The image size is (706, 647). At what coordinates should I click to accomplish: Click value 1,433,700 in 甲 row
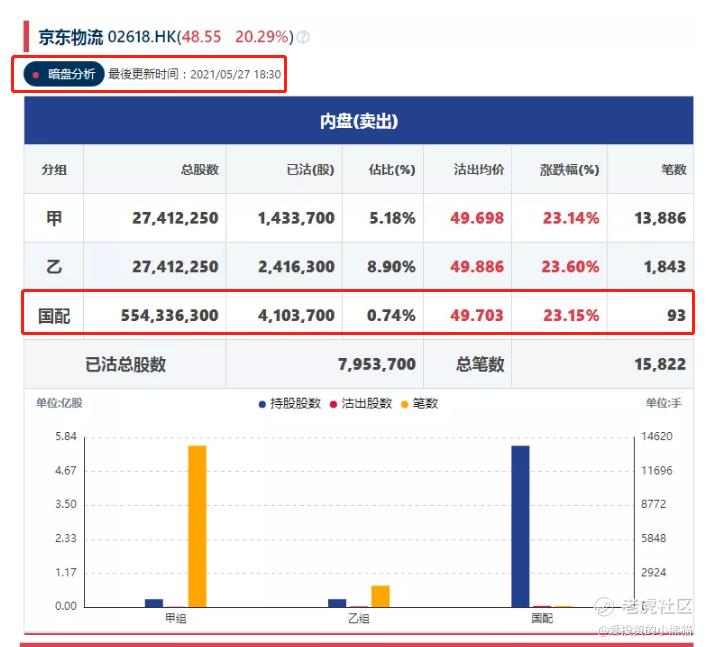(x=296, y=218)
